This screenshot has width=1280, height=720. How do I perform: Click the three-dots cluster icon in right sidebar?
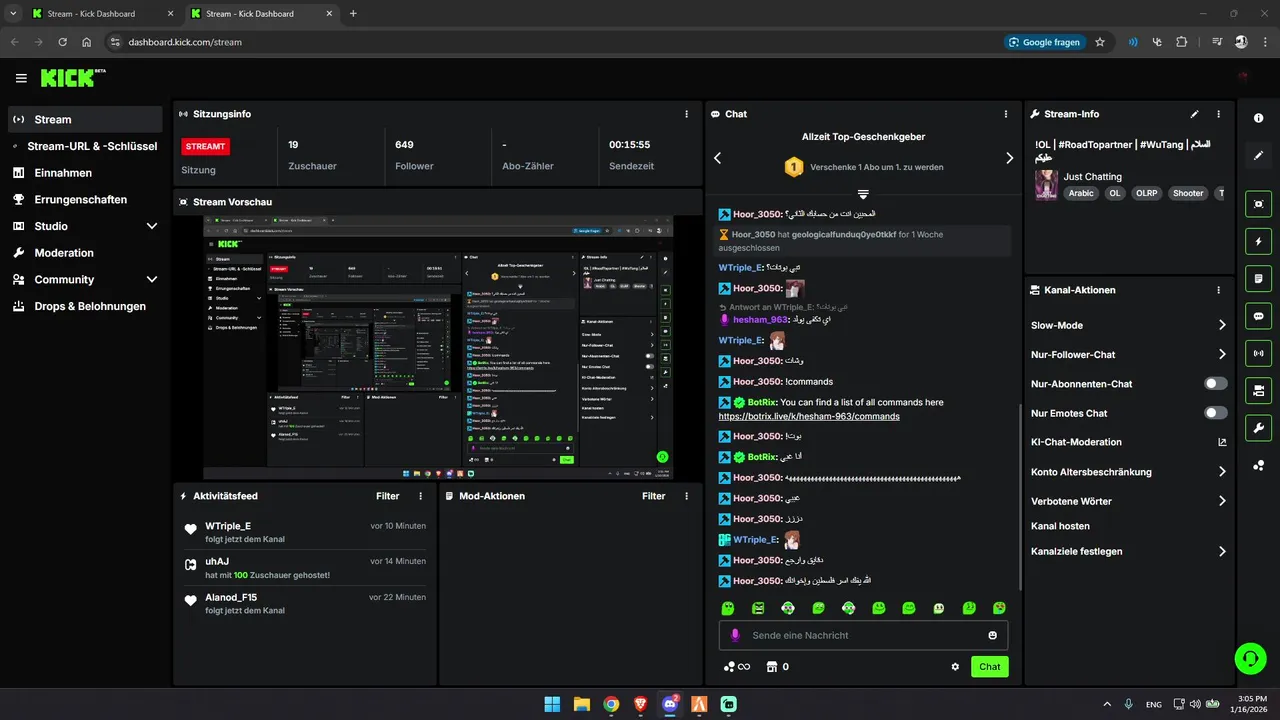1258,466
